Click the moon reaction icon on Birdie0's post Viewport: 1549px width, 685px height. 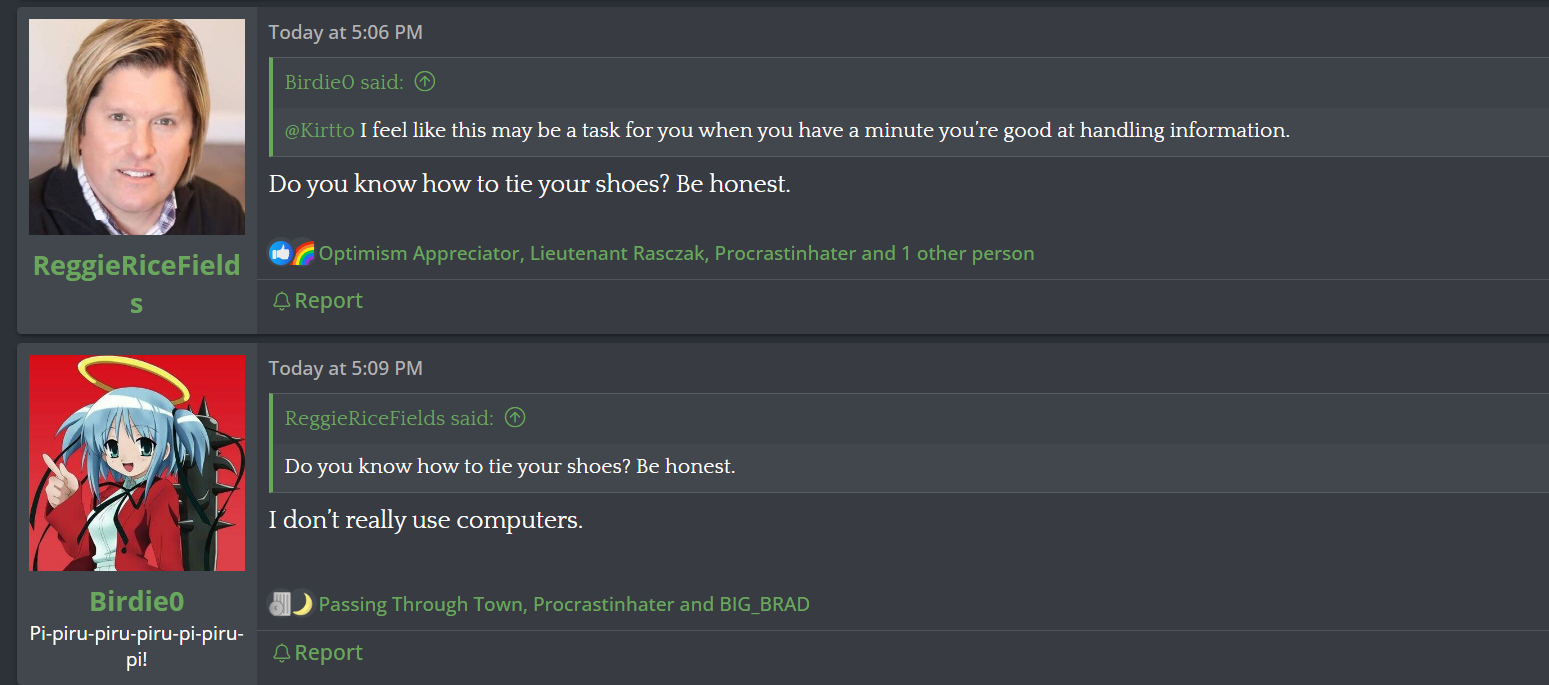point(302,604)
